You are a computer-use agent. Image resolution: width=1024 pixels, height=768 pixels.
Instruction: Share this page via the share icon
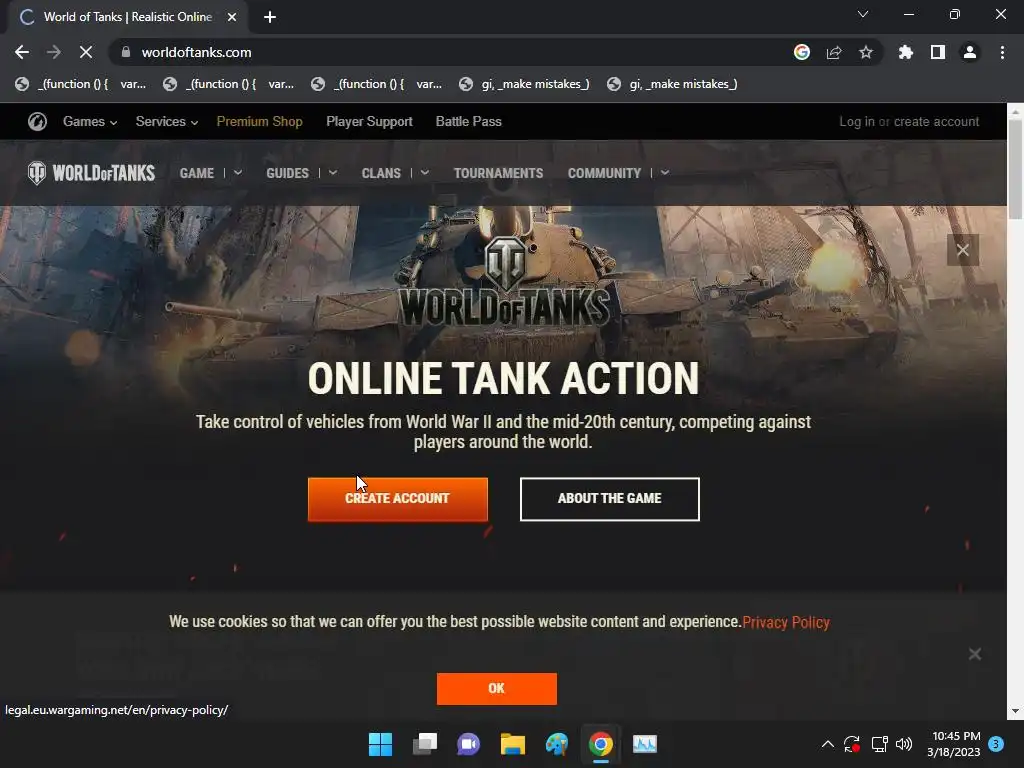pyautogui.click(x=834, y=52)
